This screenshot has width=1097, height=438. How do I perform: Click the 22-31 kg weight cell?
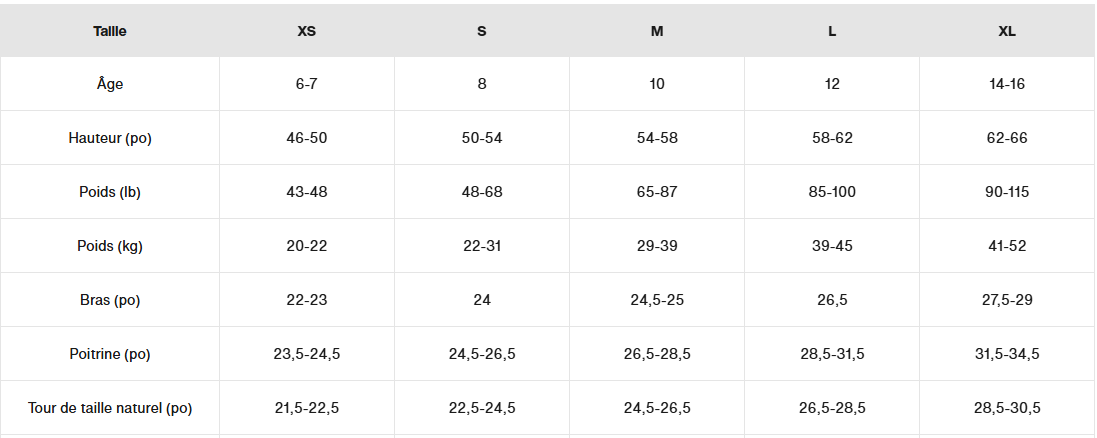[482, 246]
